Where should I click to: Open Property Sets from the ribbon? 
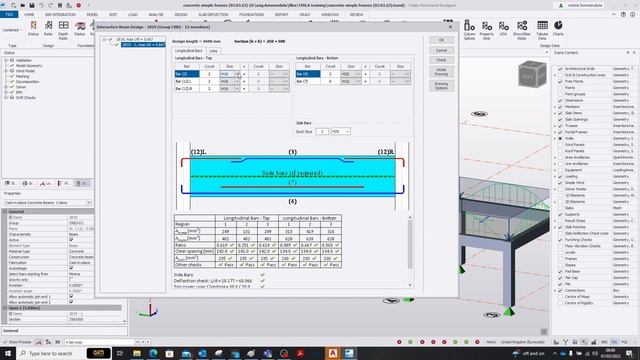click(487, 29)
